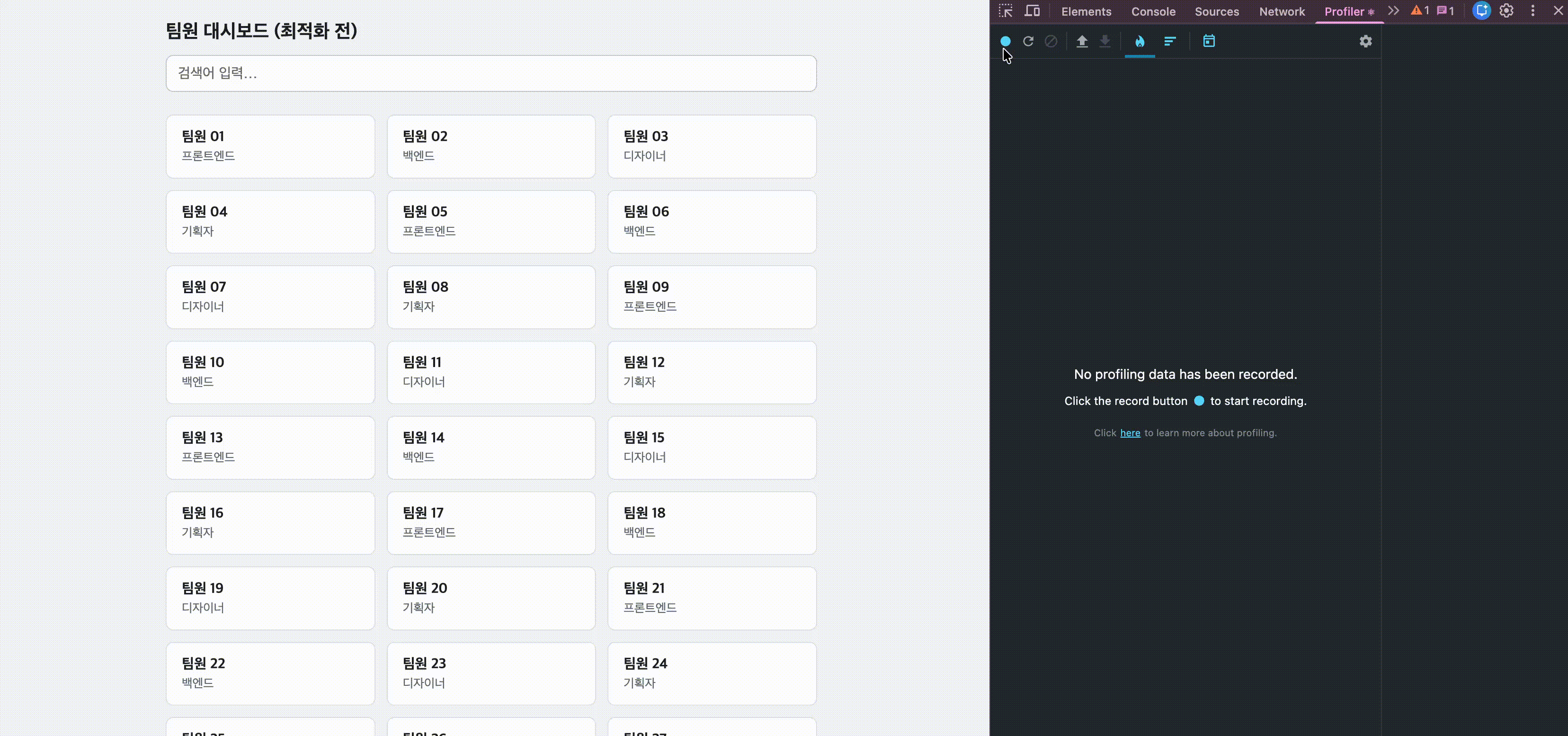Save profile (download arrow)
Screen dimensions: 1568x736
pyautogui.click(x=1105, y=41)
